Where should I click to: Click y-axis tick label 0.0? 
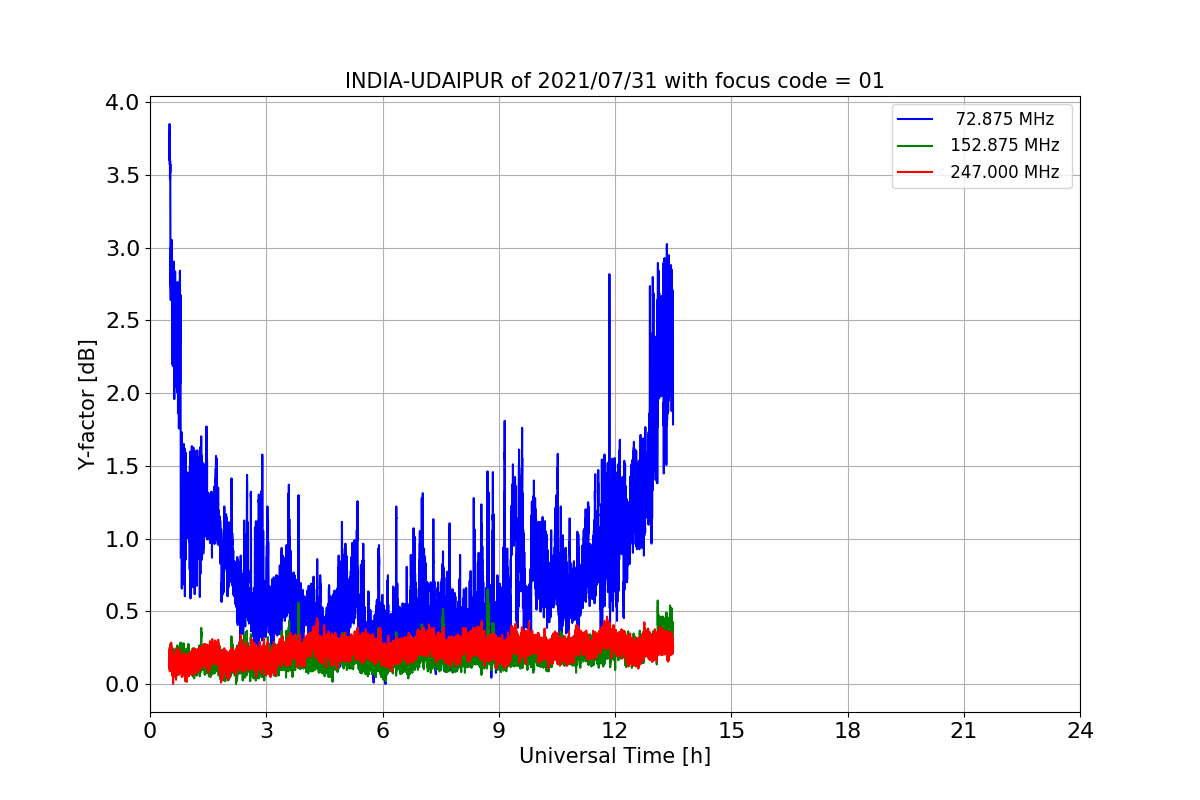(x=122, y=685)
